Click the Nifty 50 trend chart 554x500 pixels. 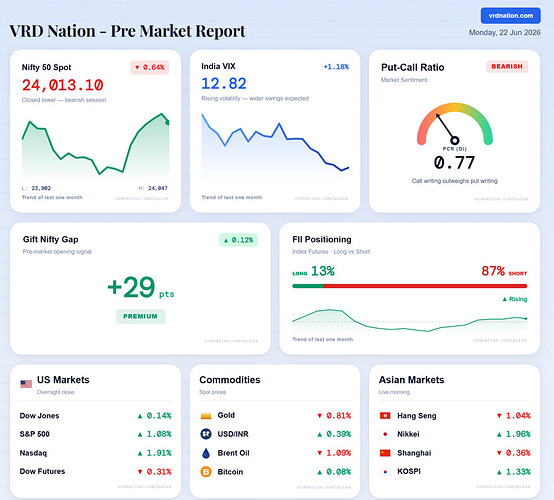coord(95,145)
